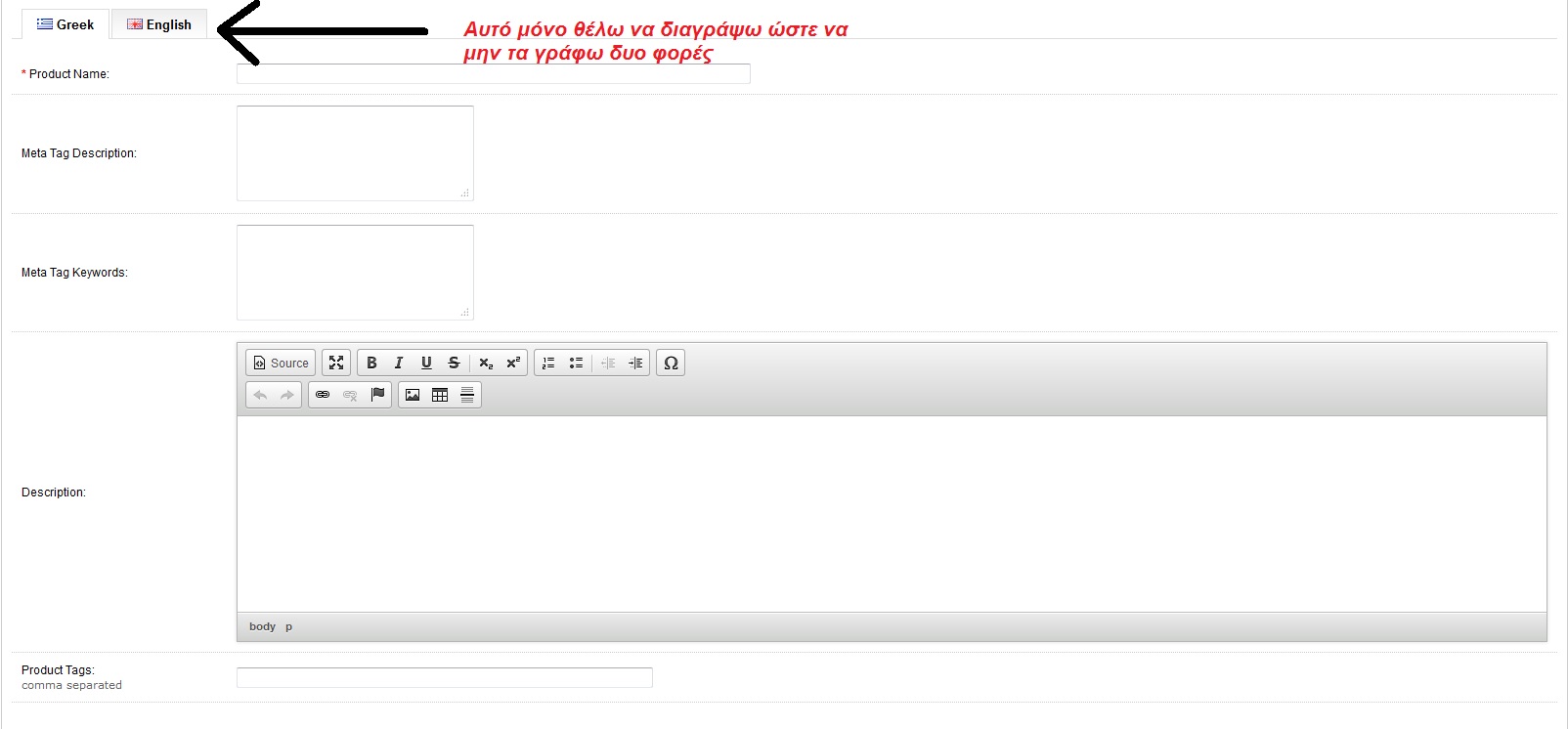Apply Superscript formatting
Screen dimensions: 1568x729
[513, 363]
